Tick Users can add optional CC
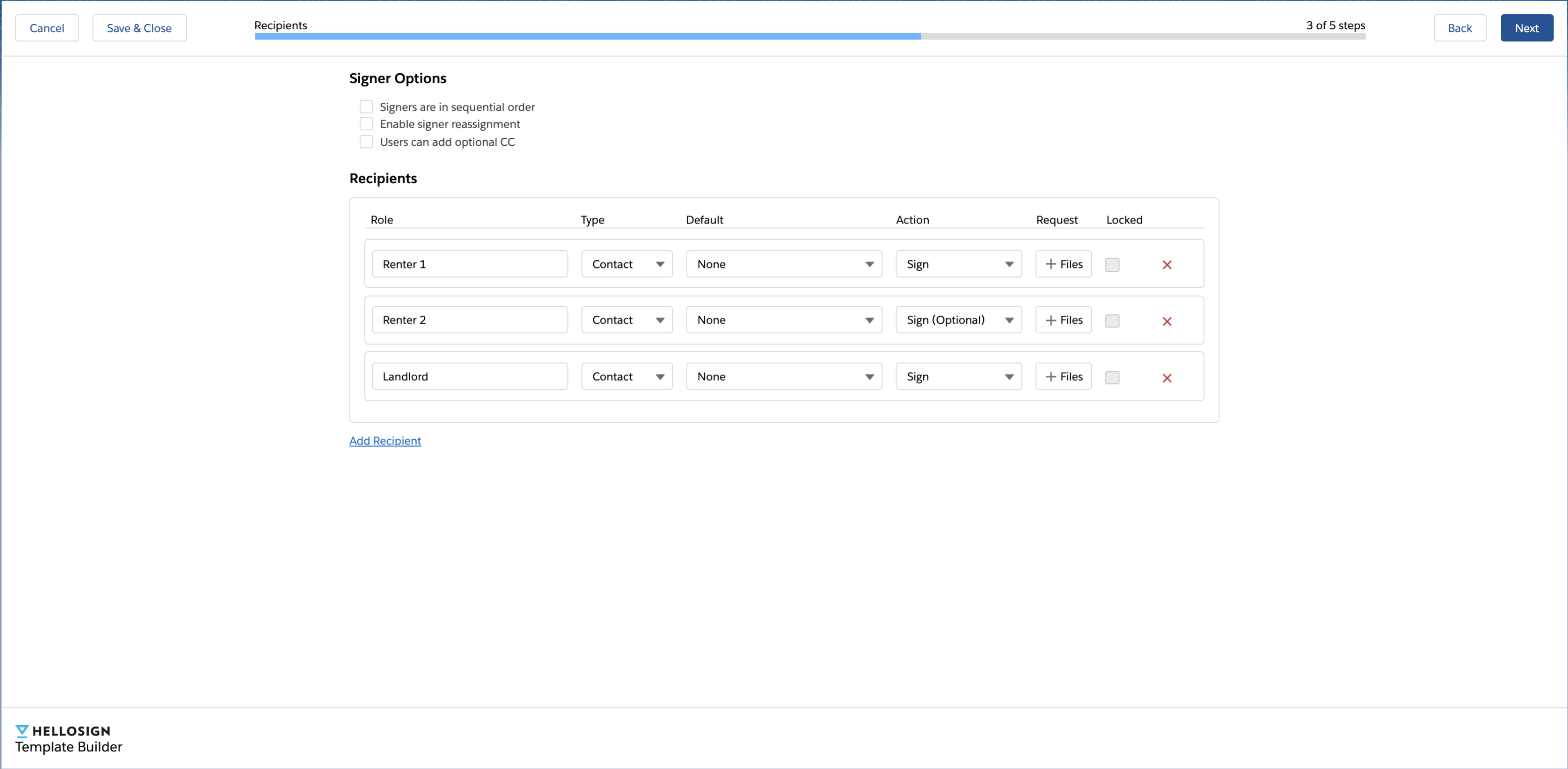 [366, 142]
